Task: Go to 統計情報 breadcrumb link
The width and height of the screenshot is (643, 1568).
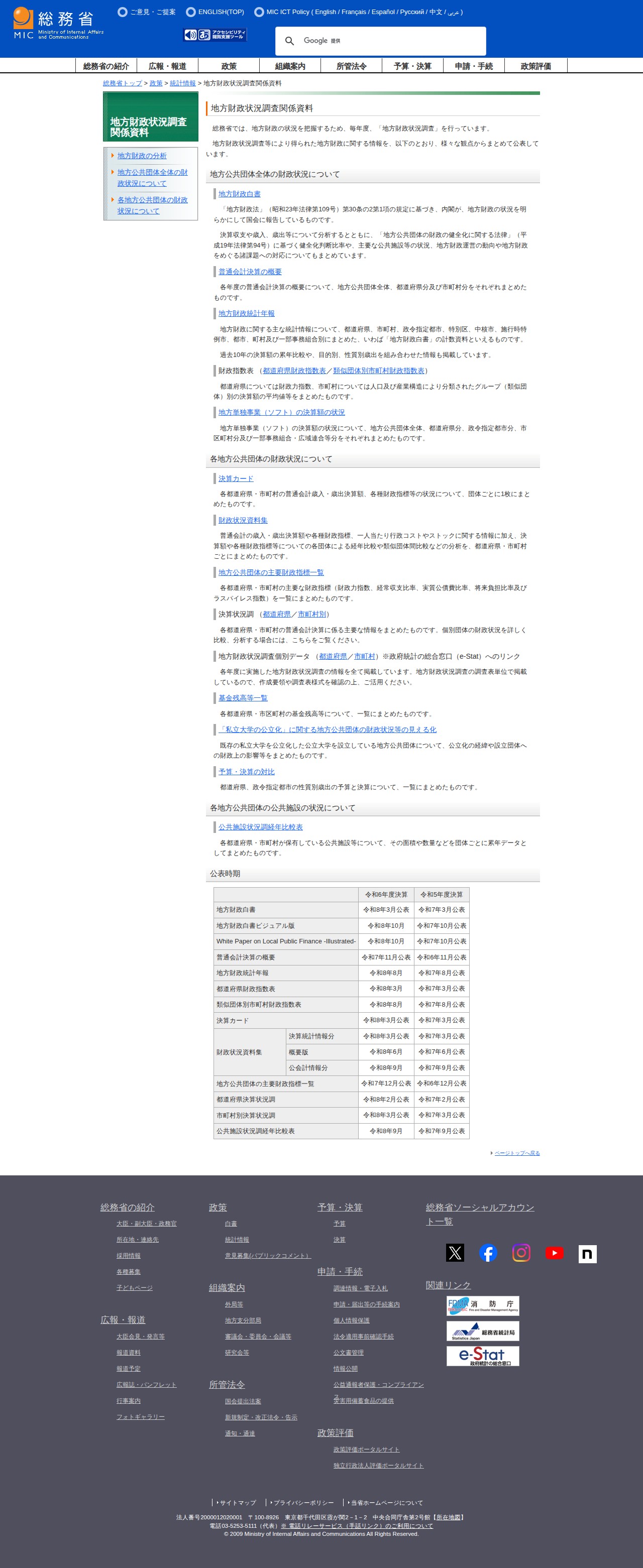Action: point(183,83)
